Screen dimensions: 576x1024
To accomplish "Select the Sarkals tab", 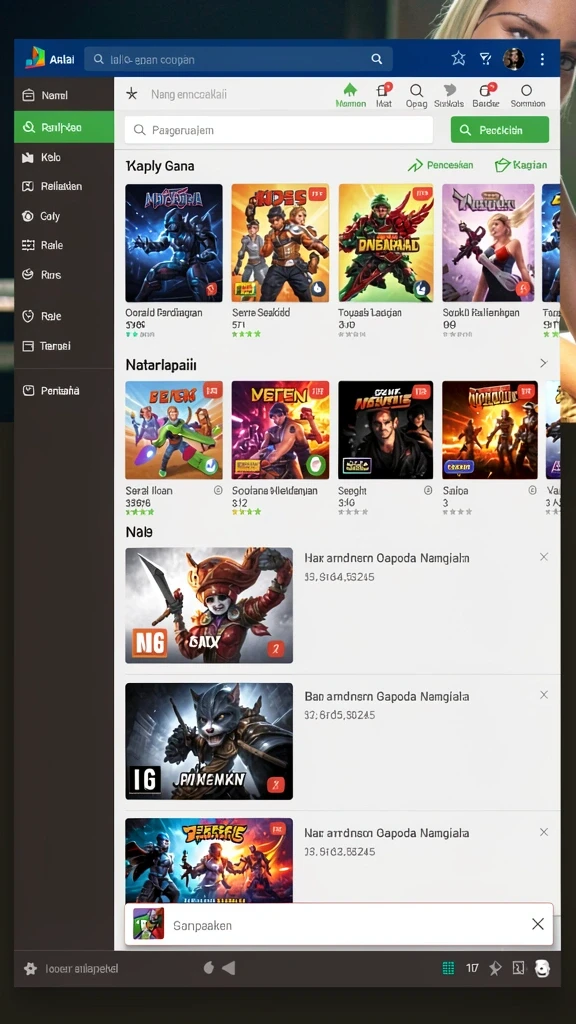I will [x=449, y=95].
